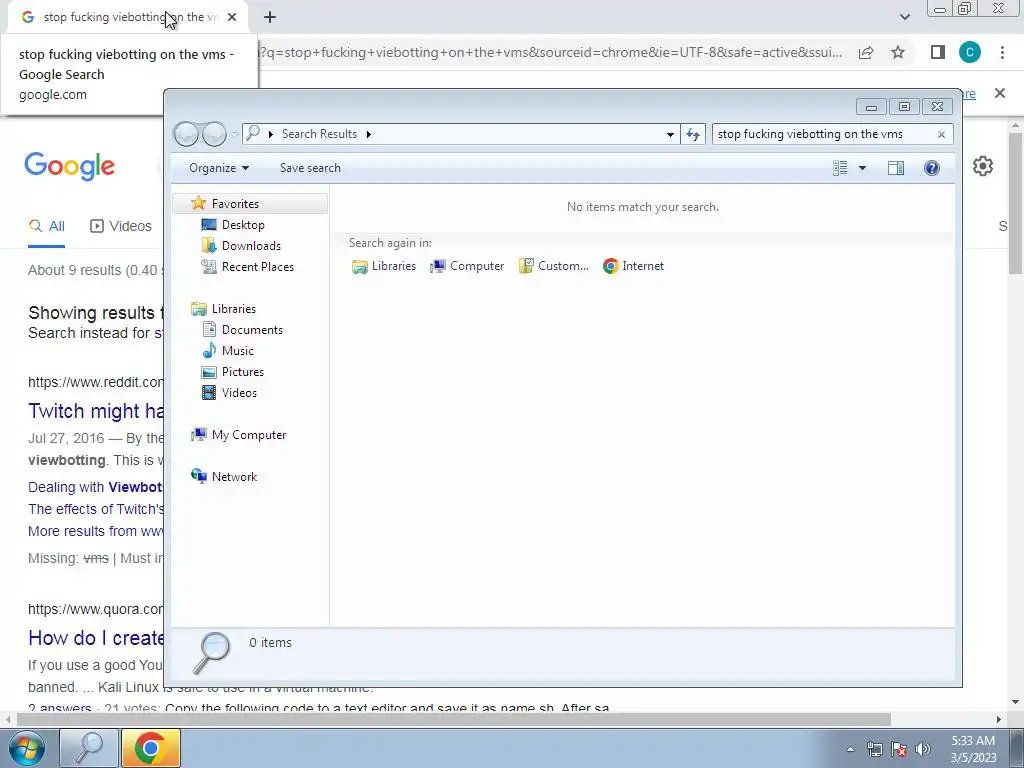Screen dimensions: 1024x768
Task: Click the horizontal scrollbar in Chrome
Action: 454,719
